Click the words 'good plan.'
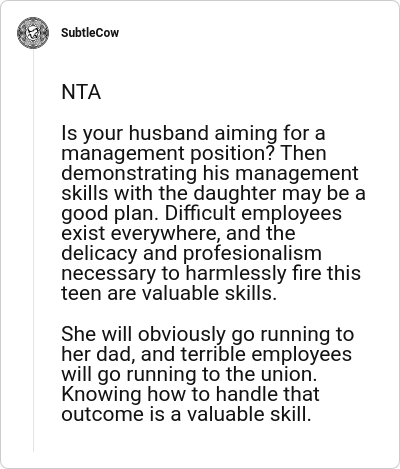The width and height of the screenshot is (400, 469). tap(110, 213)
